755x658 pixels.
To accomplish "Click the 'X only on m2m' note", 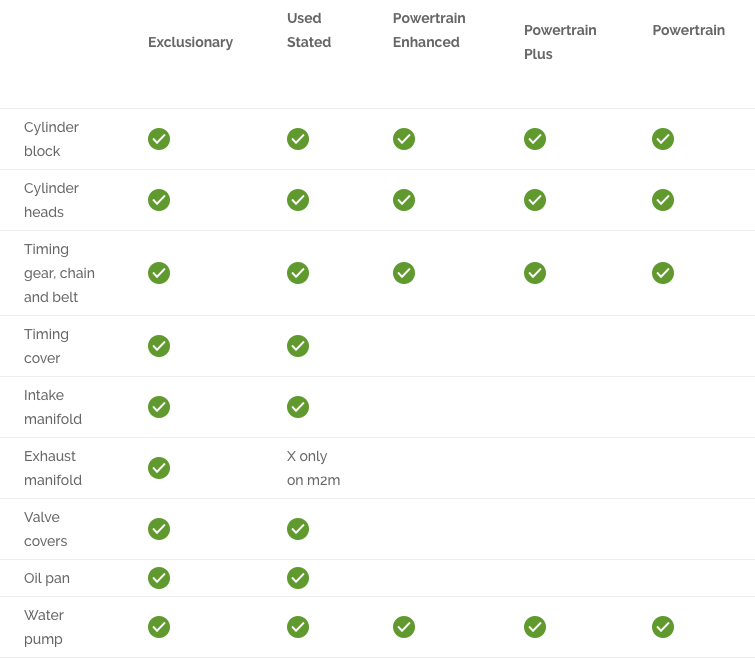I will click(313, 468).
